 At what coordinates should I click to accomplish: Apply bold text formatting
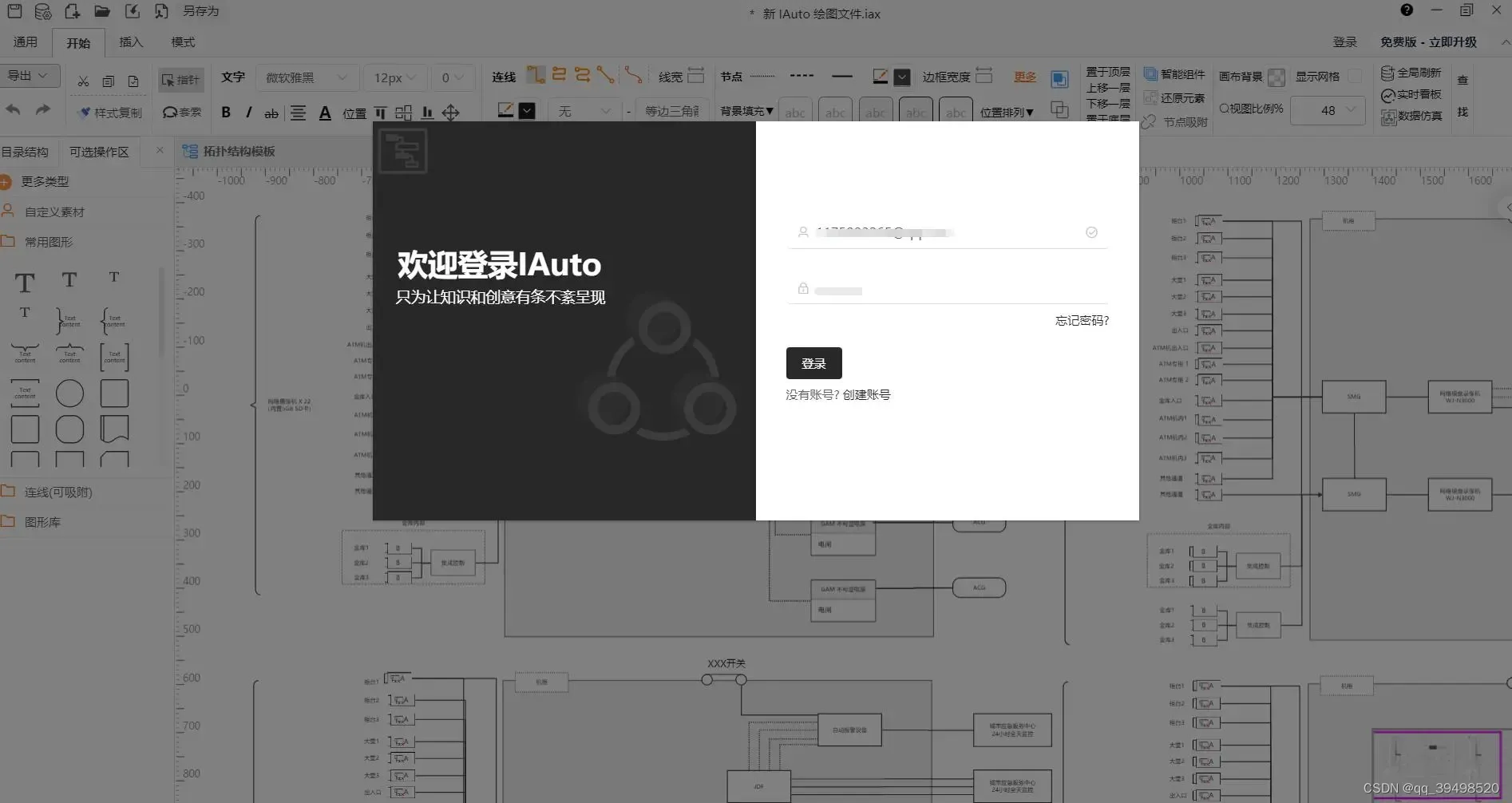point(226,113)
